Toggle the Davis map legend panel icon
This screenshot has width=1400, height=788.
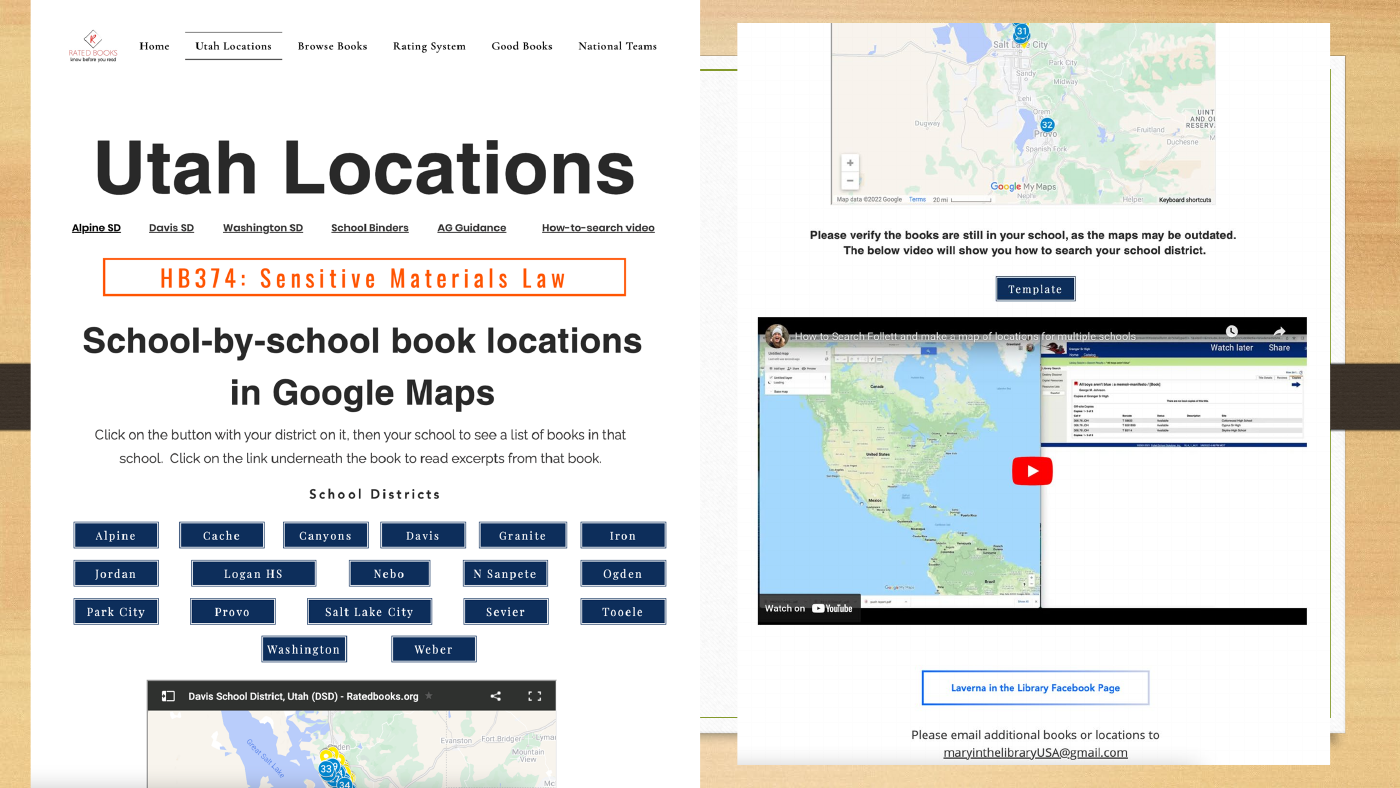[168, 696]
